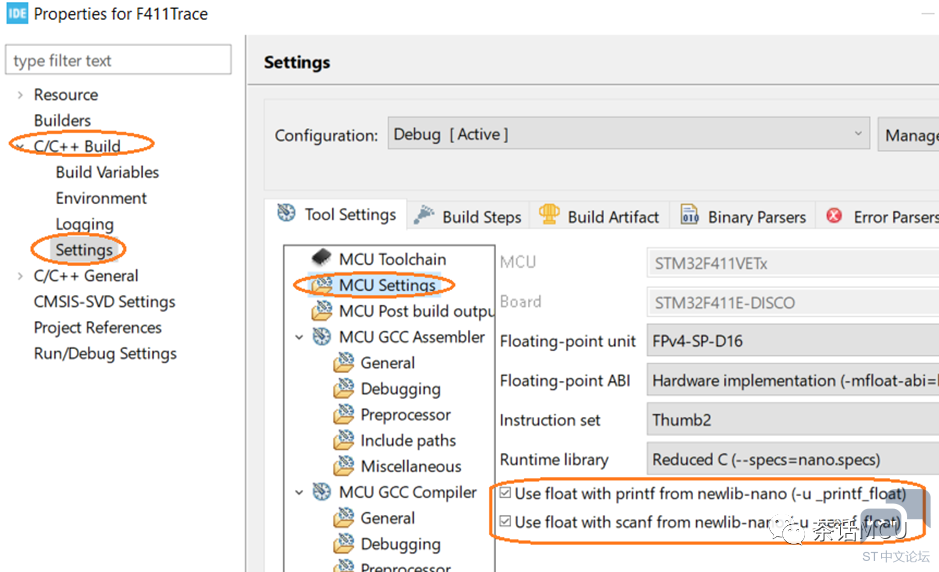Toggle Use float with scanf checkbox
Screen dimensions: 939x572
pyautogui.click(x=505, y=521)
